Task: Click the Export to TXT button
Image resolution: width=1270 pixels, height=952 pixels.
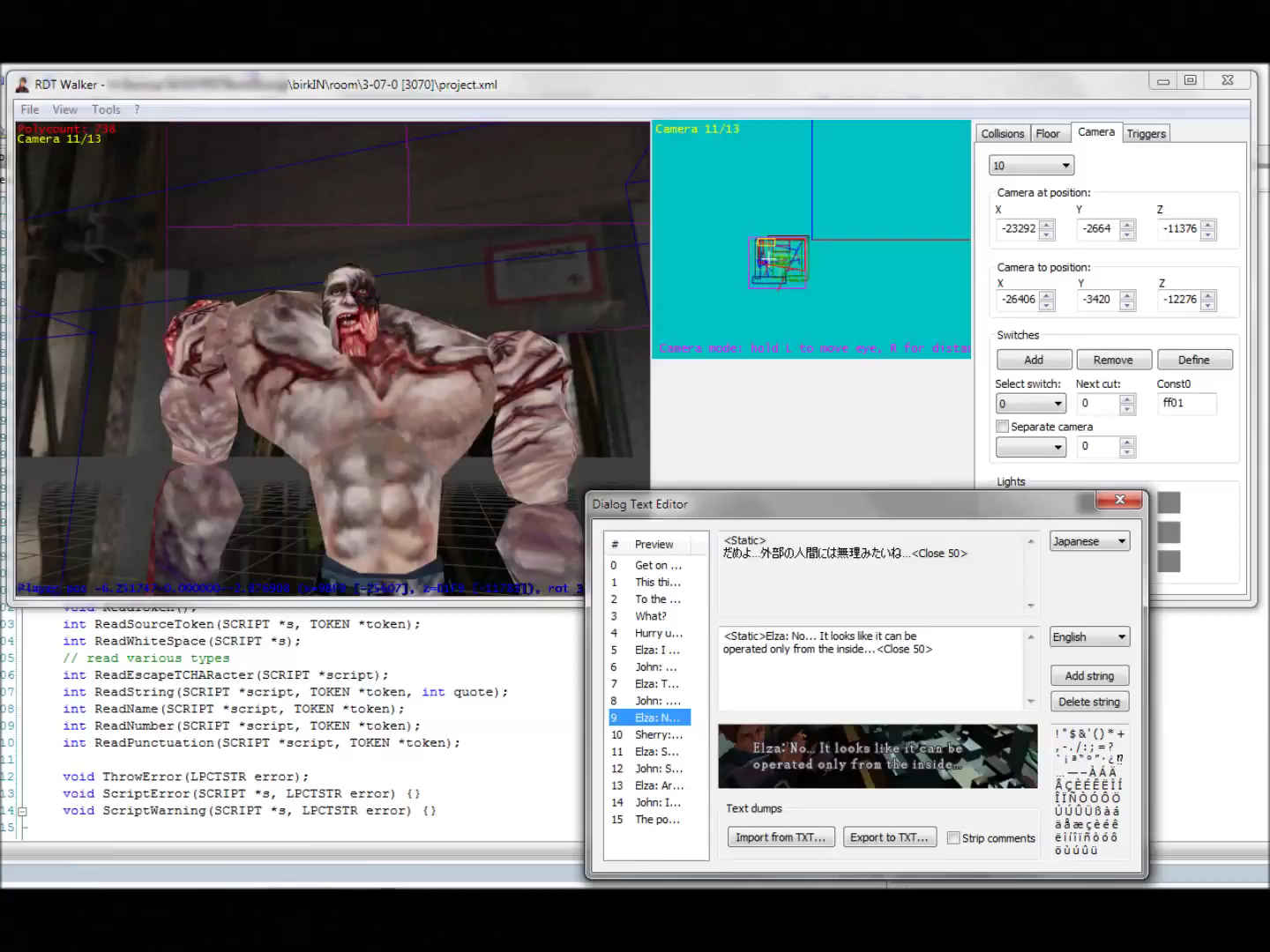Action: click(889, 837)
